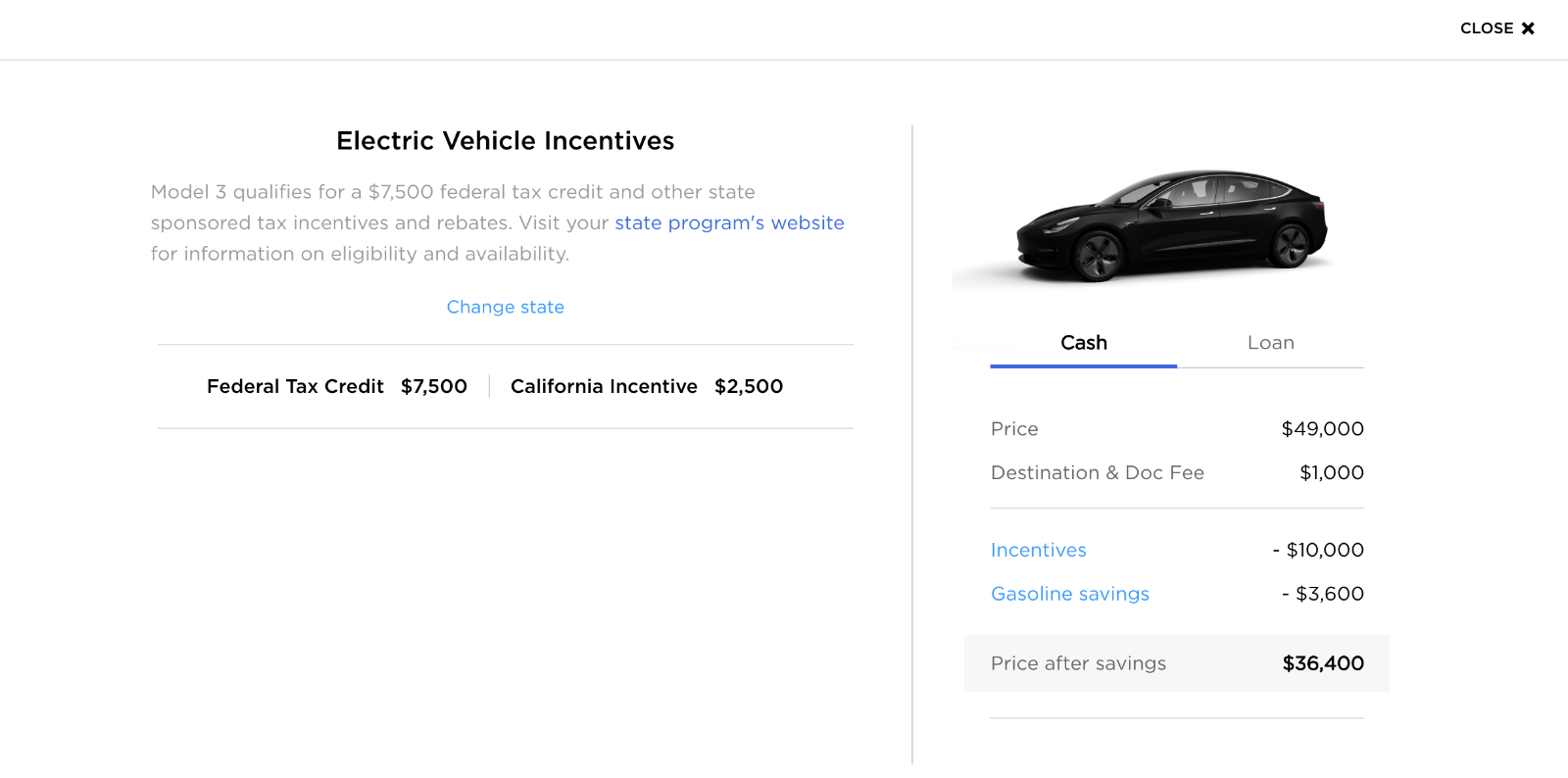Select the Federal Tax Credit label
Viewport: 1568px width, 778px height.
coord(295,386)
